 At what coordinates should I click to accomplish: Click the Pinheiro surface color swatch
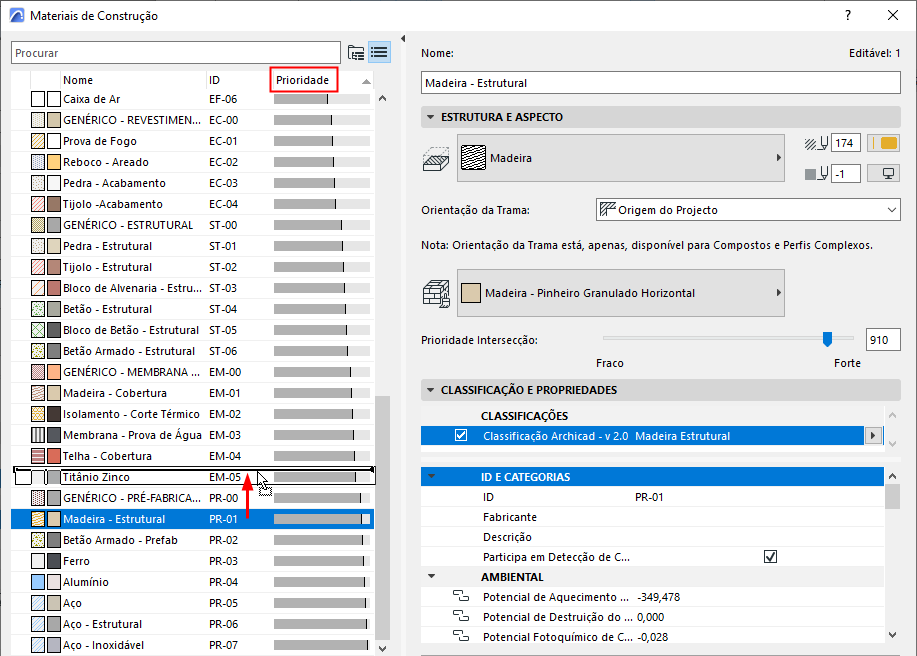pyautogui.click(x=471, y=293)
